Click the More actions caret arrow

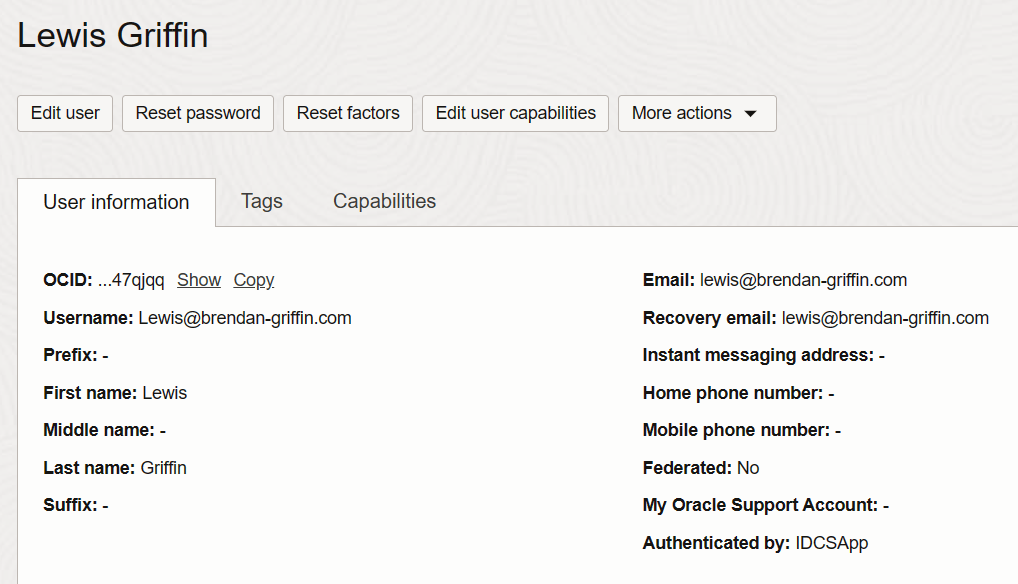pyautogui.click(x=751, y=114)
